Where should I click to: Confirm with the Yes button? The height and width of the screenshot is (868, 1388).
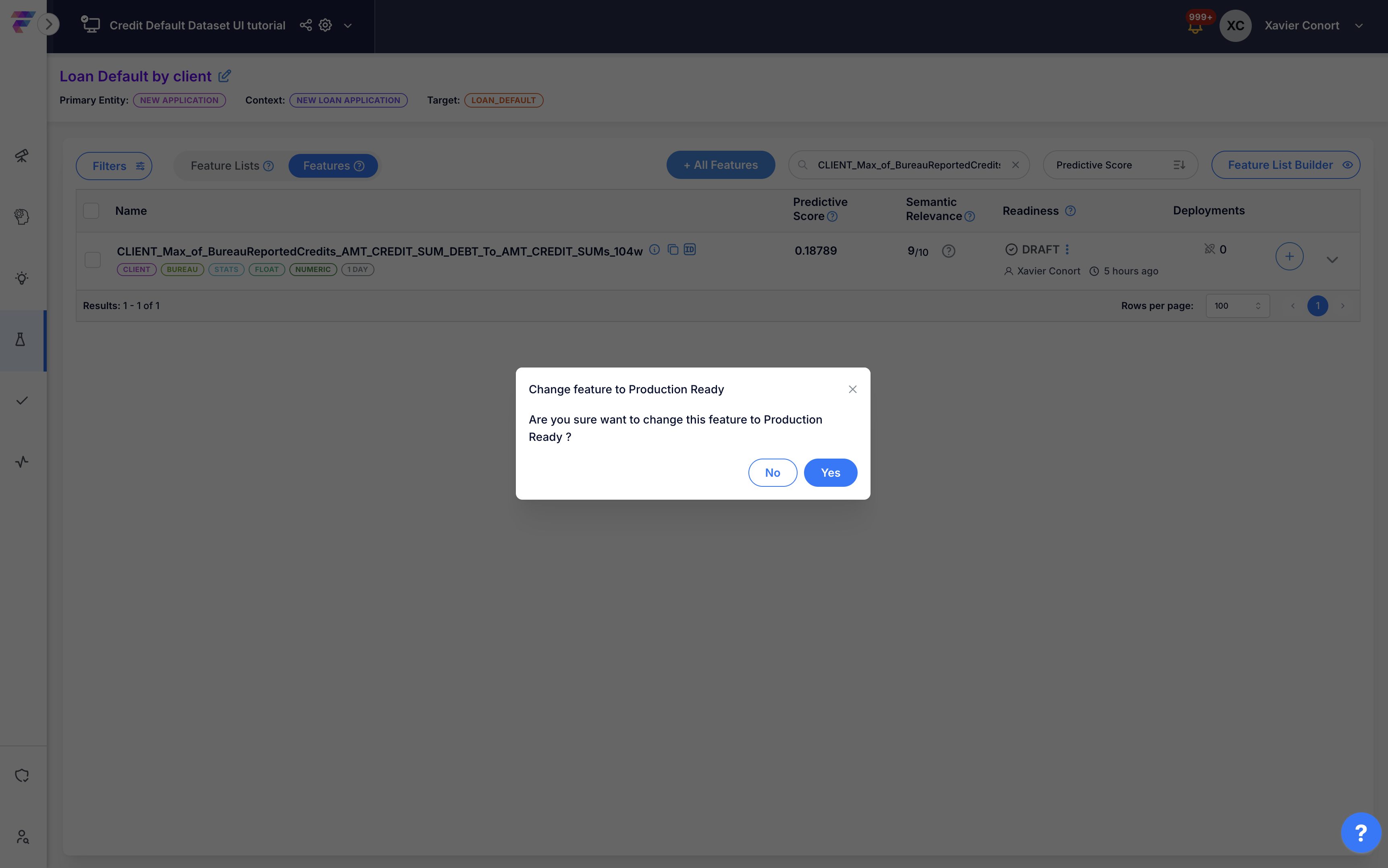coord(830,473)
